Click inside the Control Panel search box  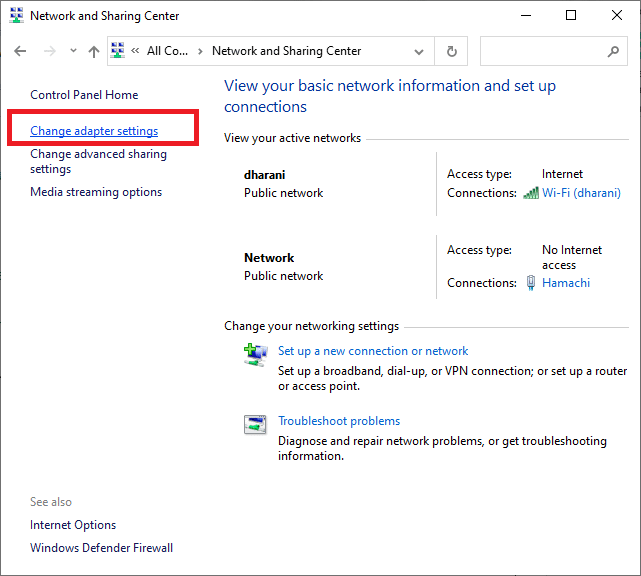[x=540, y=51]
